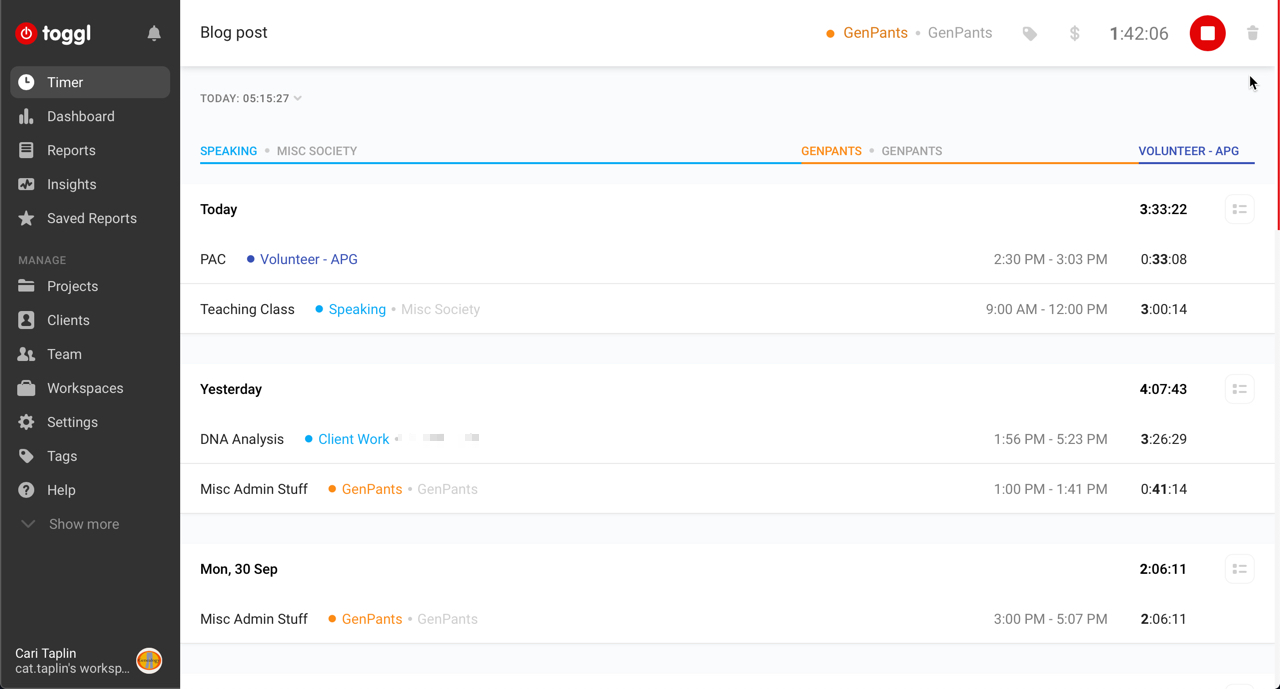Open the tags icon in timer bar
Screen dimensions: 1280x689
(x=1029, y=34)
